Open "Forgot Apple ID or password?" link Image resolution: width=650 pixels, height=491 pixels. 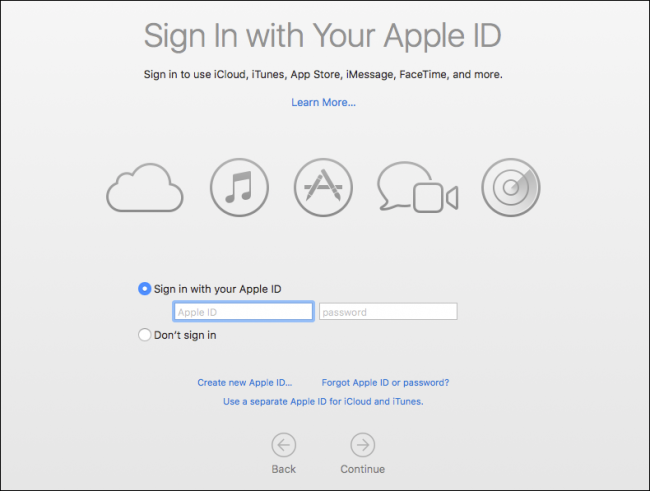coord(385,382)
